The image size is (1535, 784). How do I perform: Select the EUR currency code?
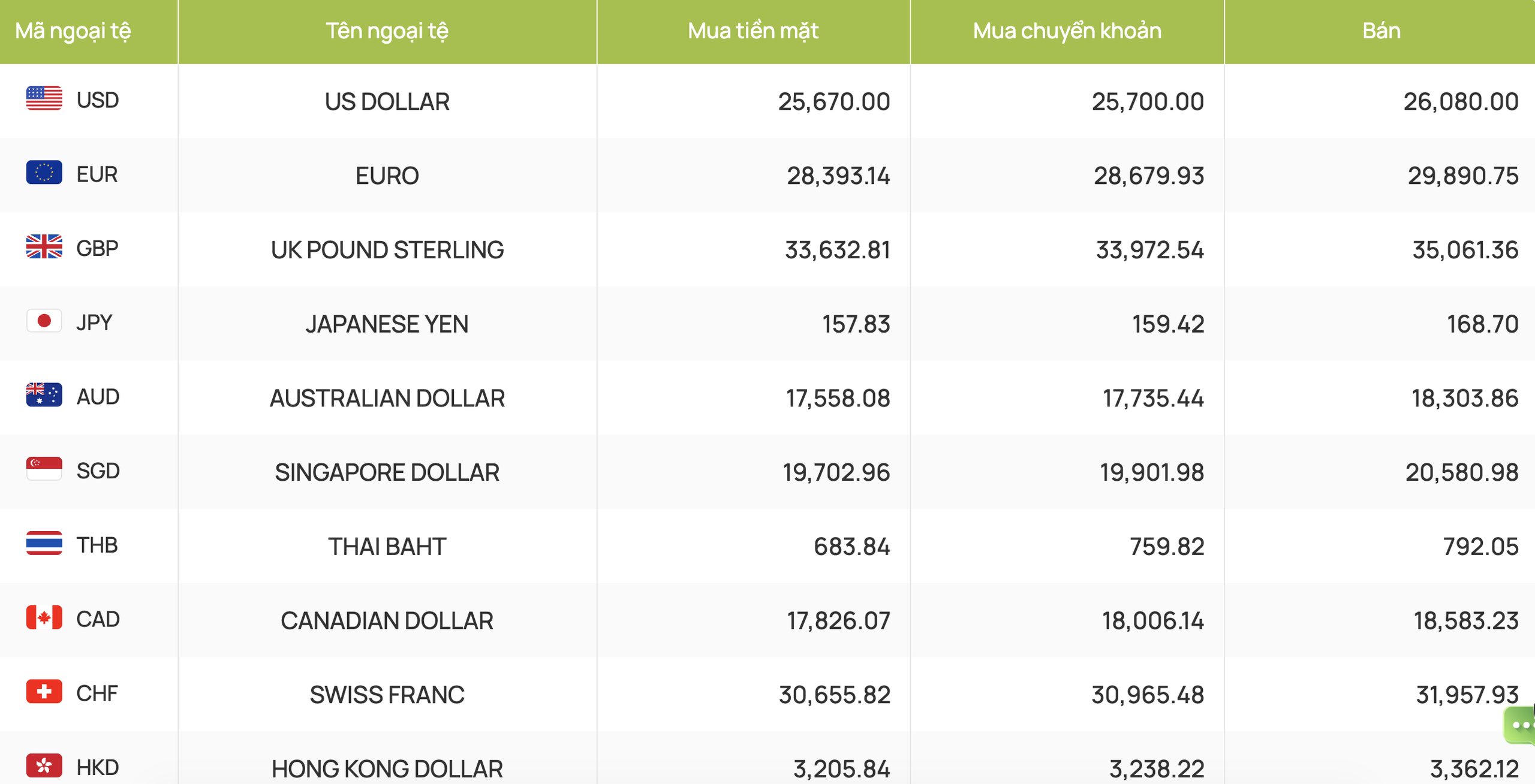click(x=97, y=174)
